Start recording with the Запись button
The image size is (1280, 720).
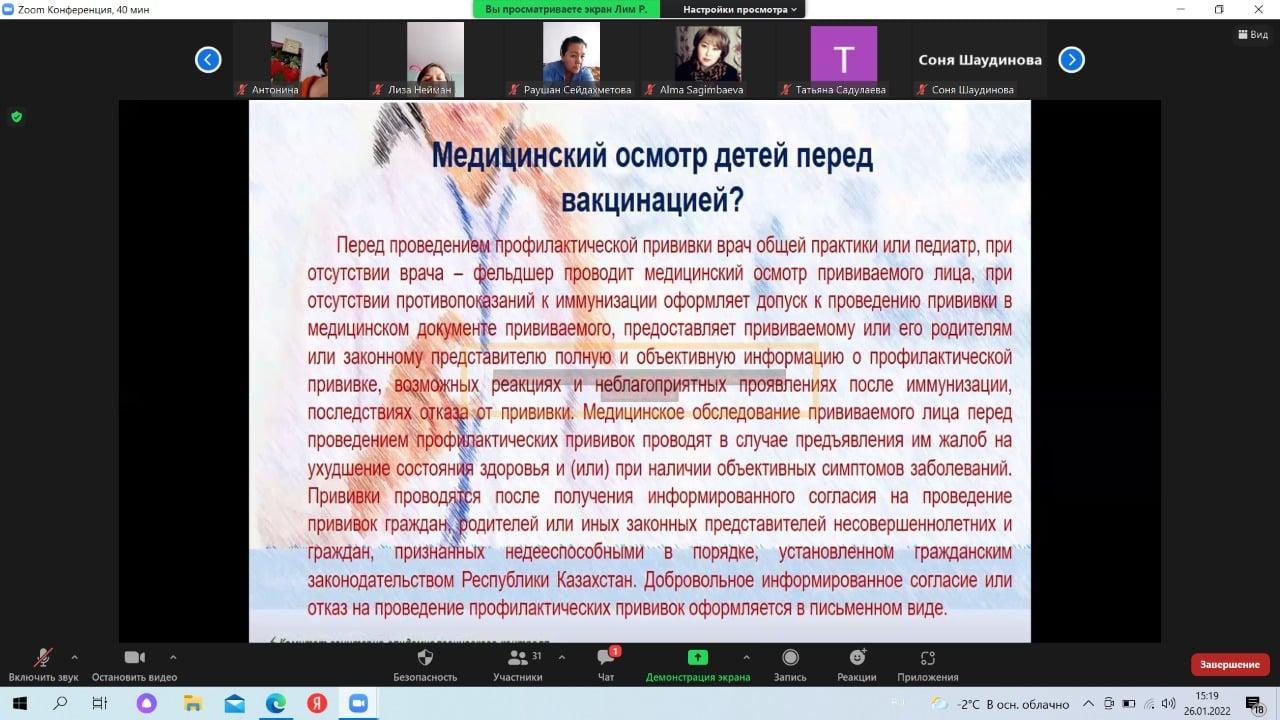(x=790, y=658)
